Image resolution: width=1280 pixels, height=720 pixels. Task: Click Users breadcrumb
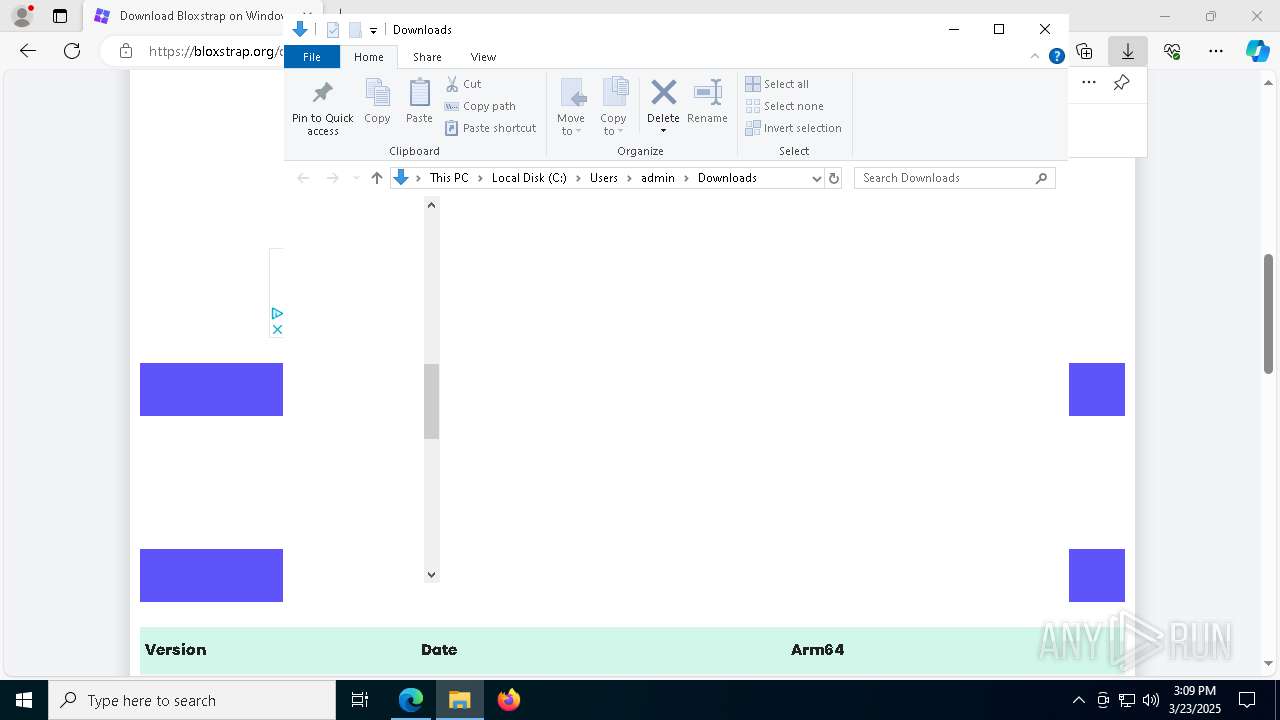tap(604, 178)
